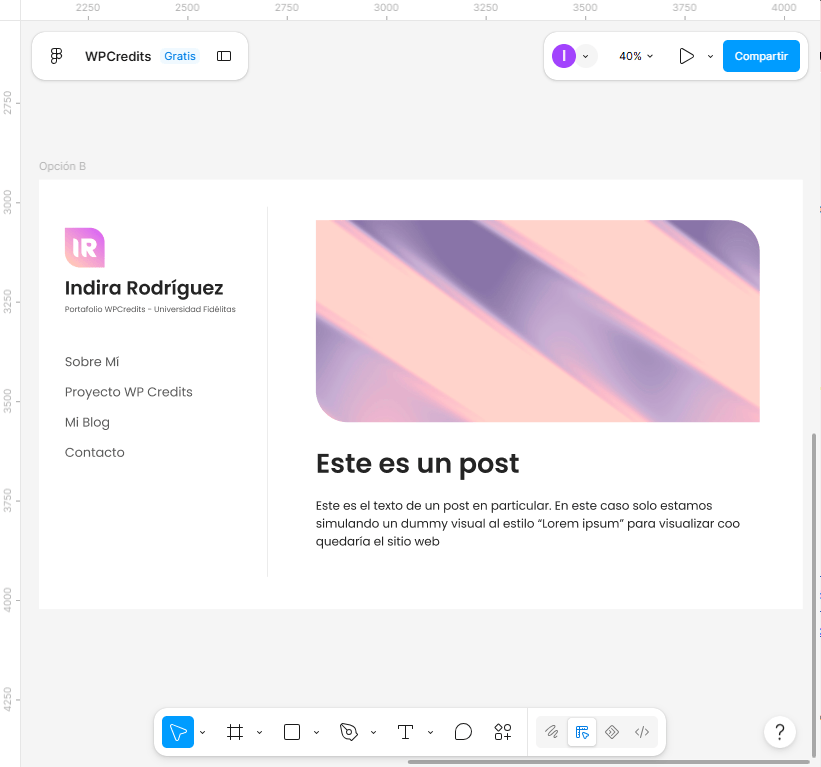Start the prototype presentation play button
821x767 pixels.
click(686, 56)
